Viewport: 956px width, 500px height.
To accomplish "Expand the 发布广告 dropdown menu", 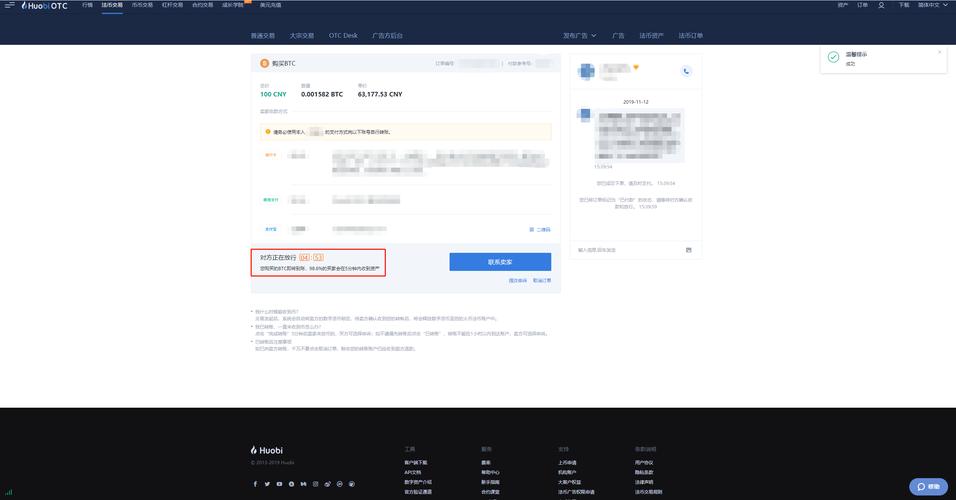I will point(579,35).
